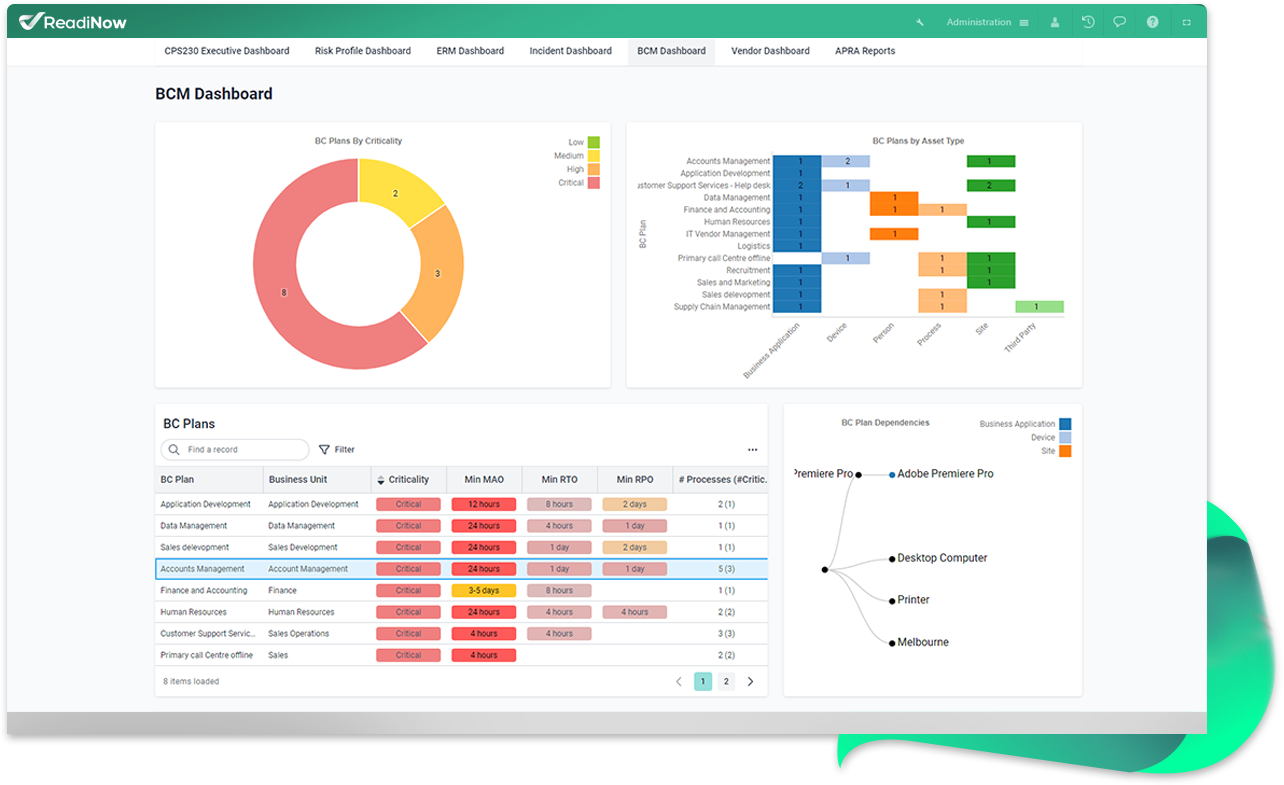Open the BC Plans three-dots options menu
Screen dimensions: 1284x785
(752, 450)
